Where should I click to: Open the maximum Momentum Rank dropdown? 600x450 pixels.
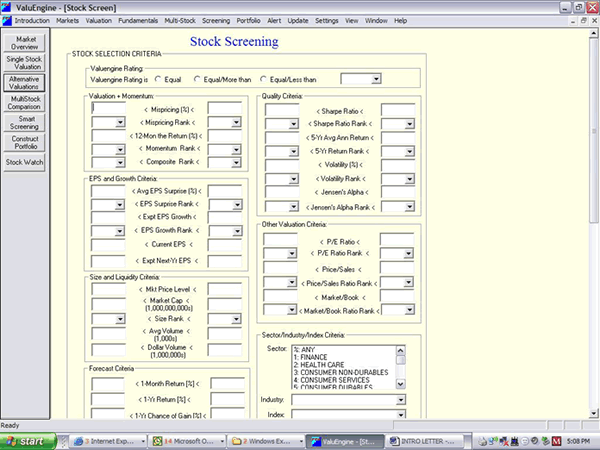point(236,149)
